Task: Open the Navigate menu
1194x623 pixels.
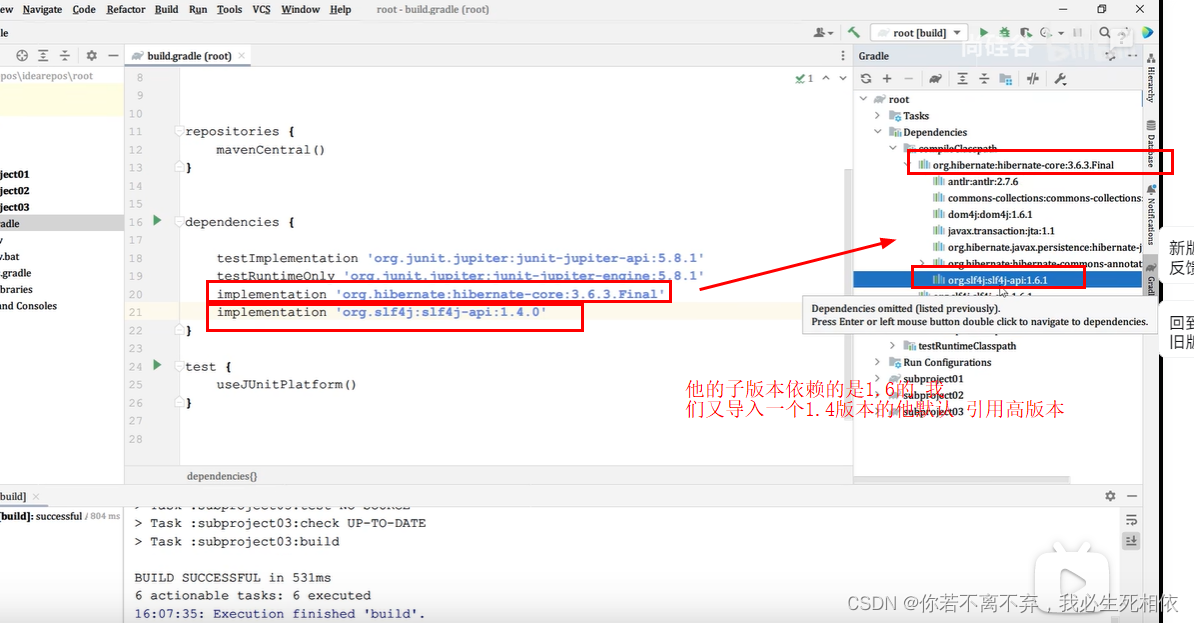Action: pyautogui.click(x=42, y=9)
